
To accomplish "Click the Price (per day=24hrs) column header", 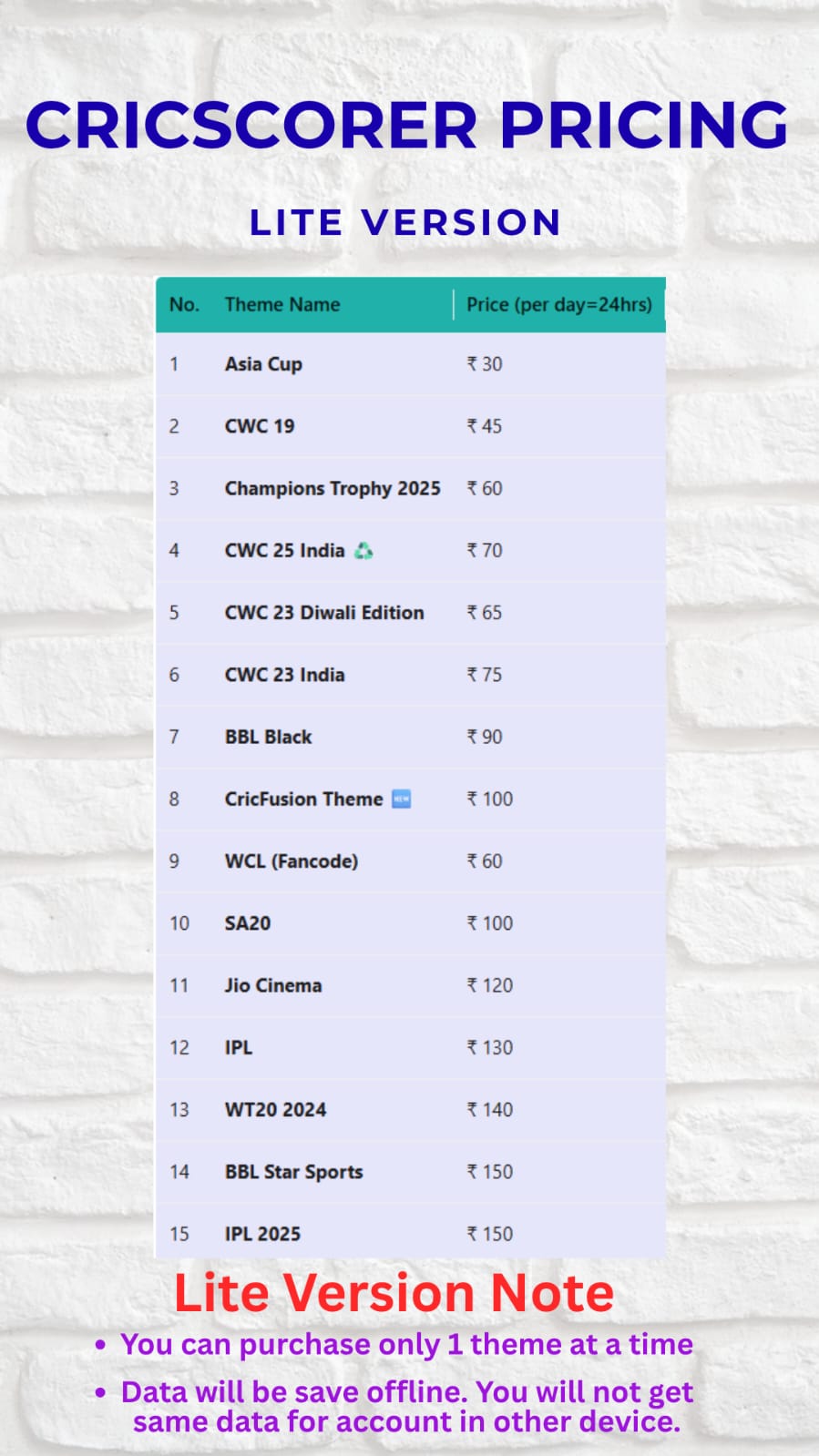I will click(x=558, y=305).
